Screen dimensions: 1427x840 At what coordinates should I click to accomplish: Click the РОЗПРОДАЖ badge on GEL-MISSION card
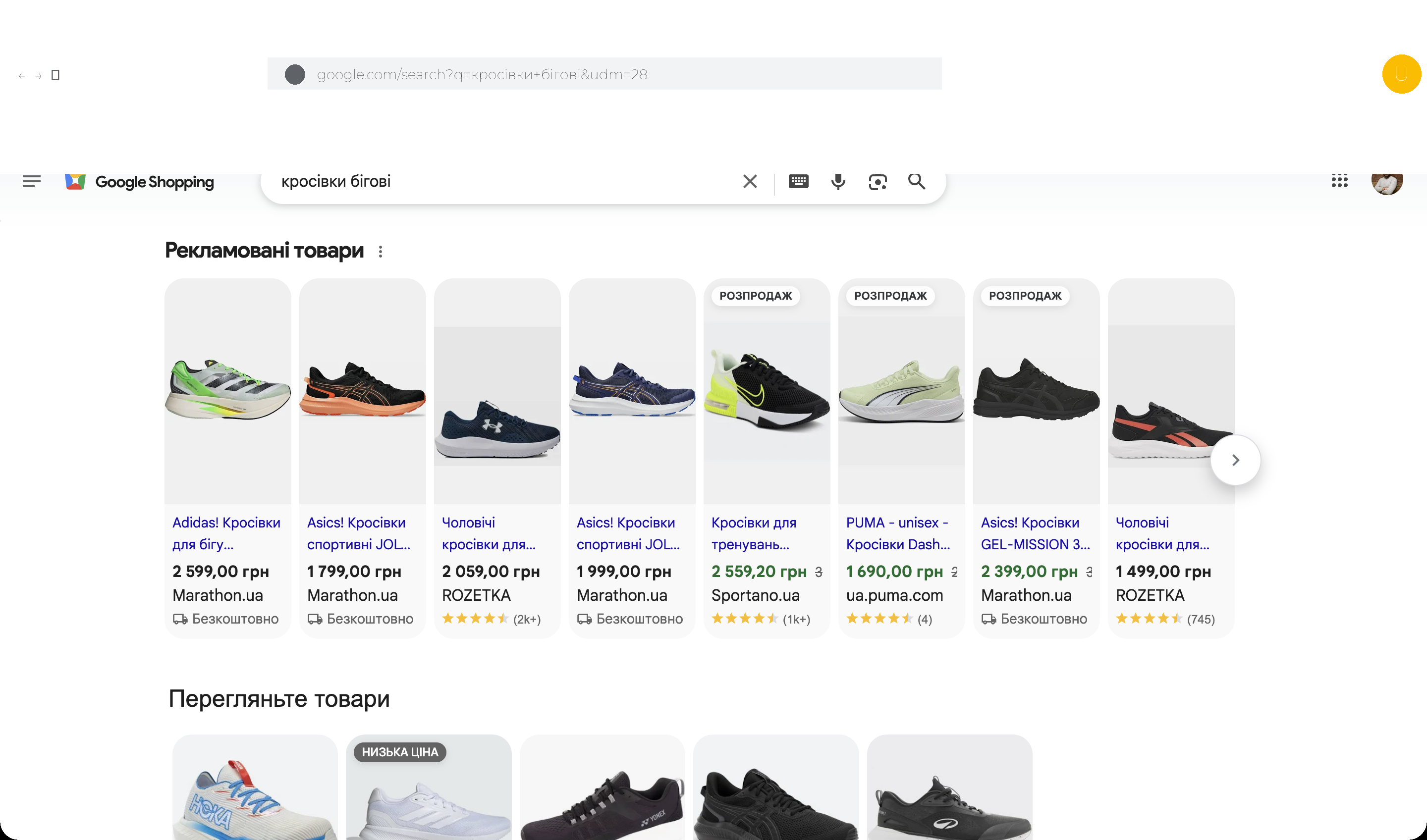pyautogui.click(x=1025, y=296)
